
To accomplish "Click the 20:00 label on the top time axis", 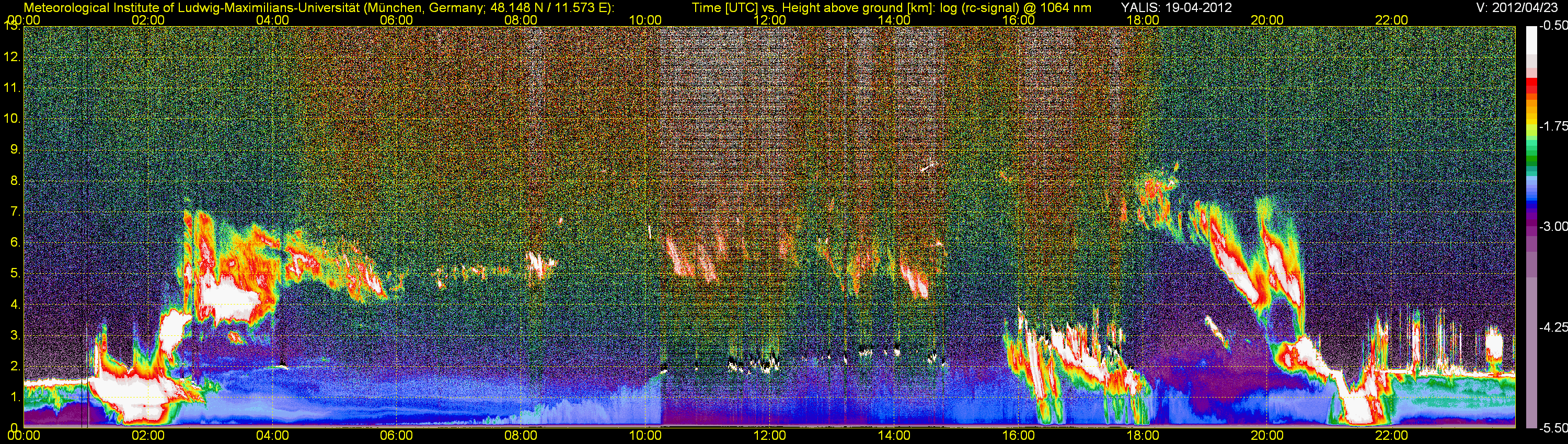I will pos(1267,20).
